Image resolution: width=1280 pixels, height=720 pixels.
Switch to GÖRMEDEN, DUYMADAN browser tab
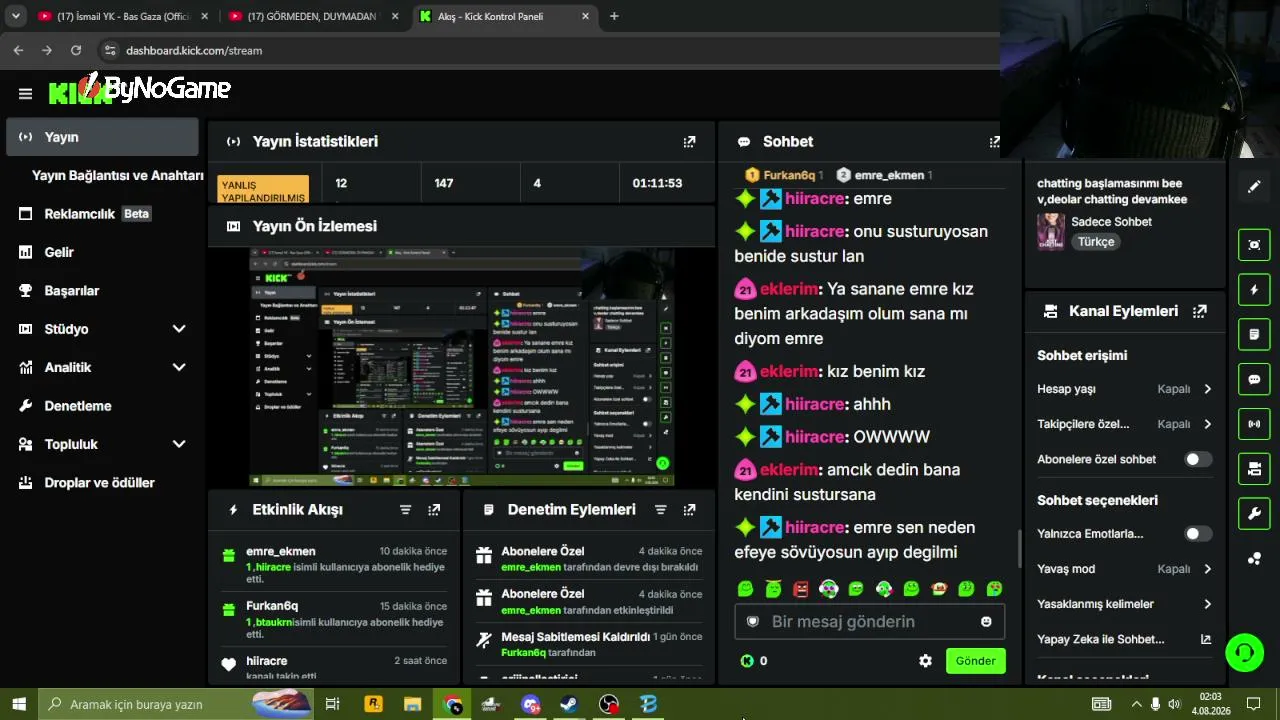click(x=312, y=16)
